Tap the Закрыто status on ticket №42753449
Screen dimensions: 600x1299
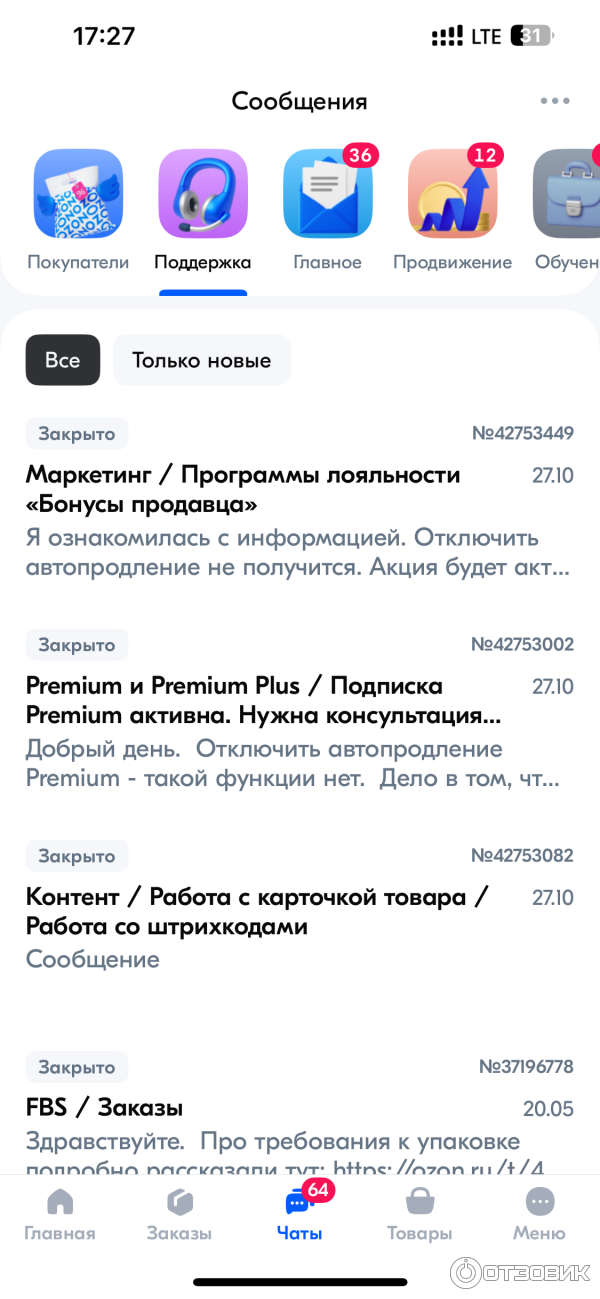77,434
